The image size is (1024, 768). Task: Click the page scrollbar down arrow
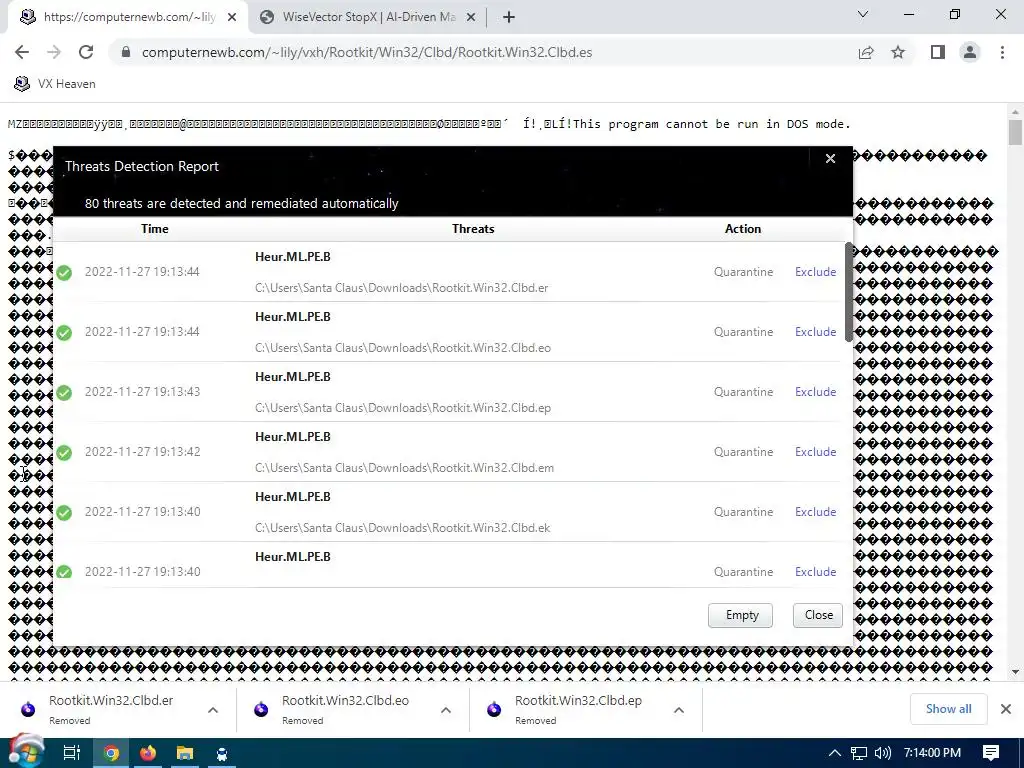1015,672
